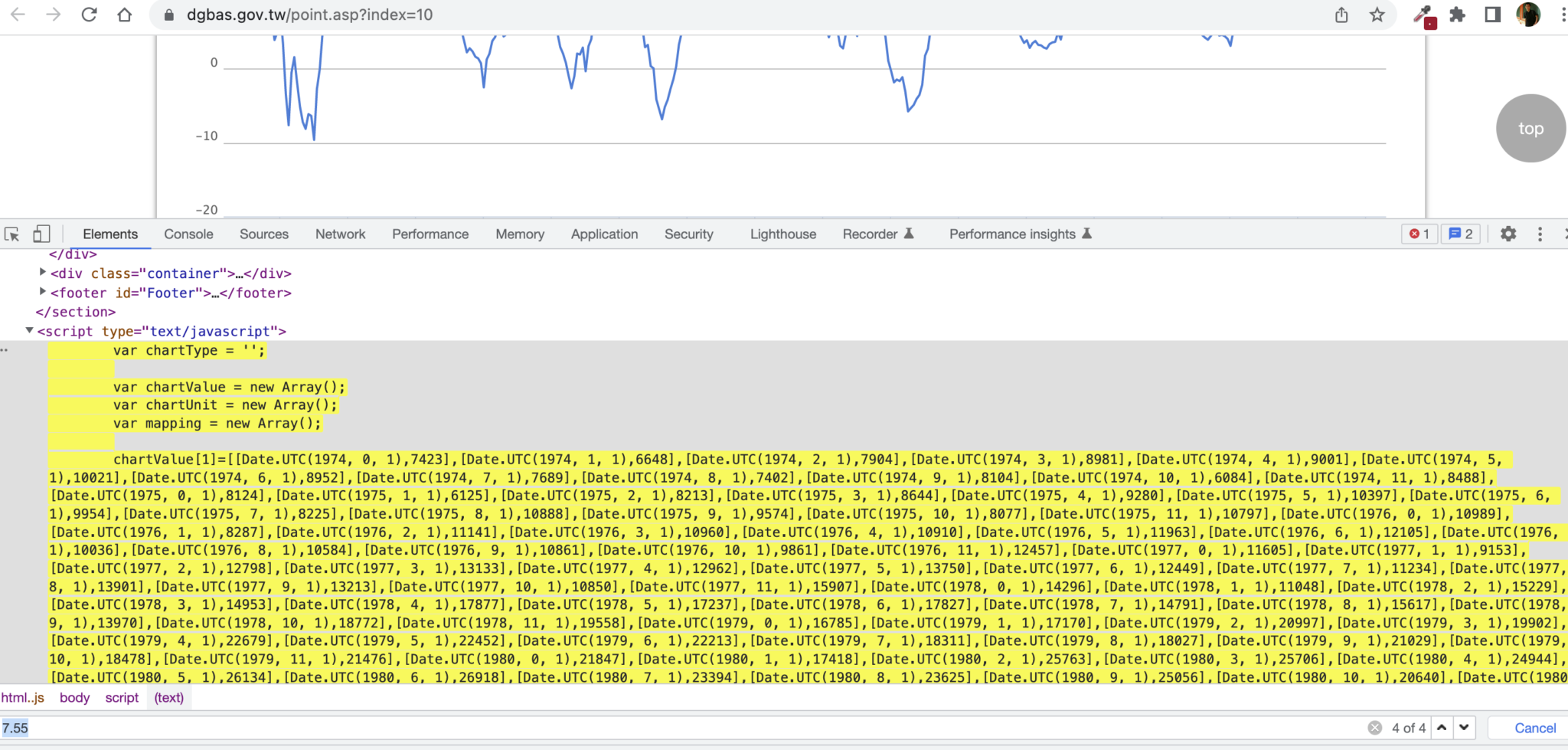Click the share page icon in address bar

(1341, 15)
